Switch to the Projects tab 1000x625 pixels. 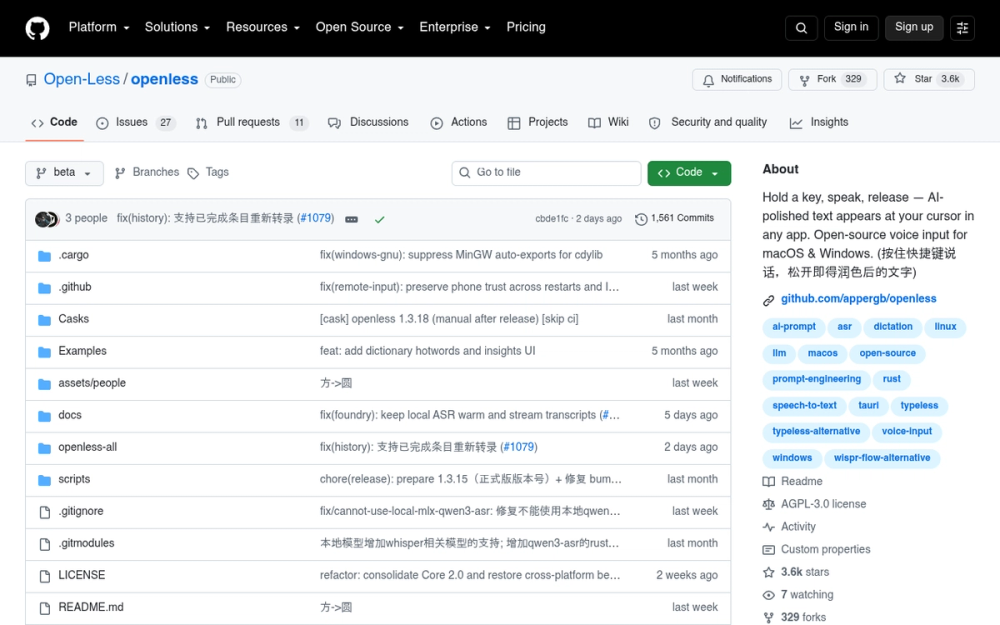538,122
